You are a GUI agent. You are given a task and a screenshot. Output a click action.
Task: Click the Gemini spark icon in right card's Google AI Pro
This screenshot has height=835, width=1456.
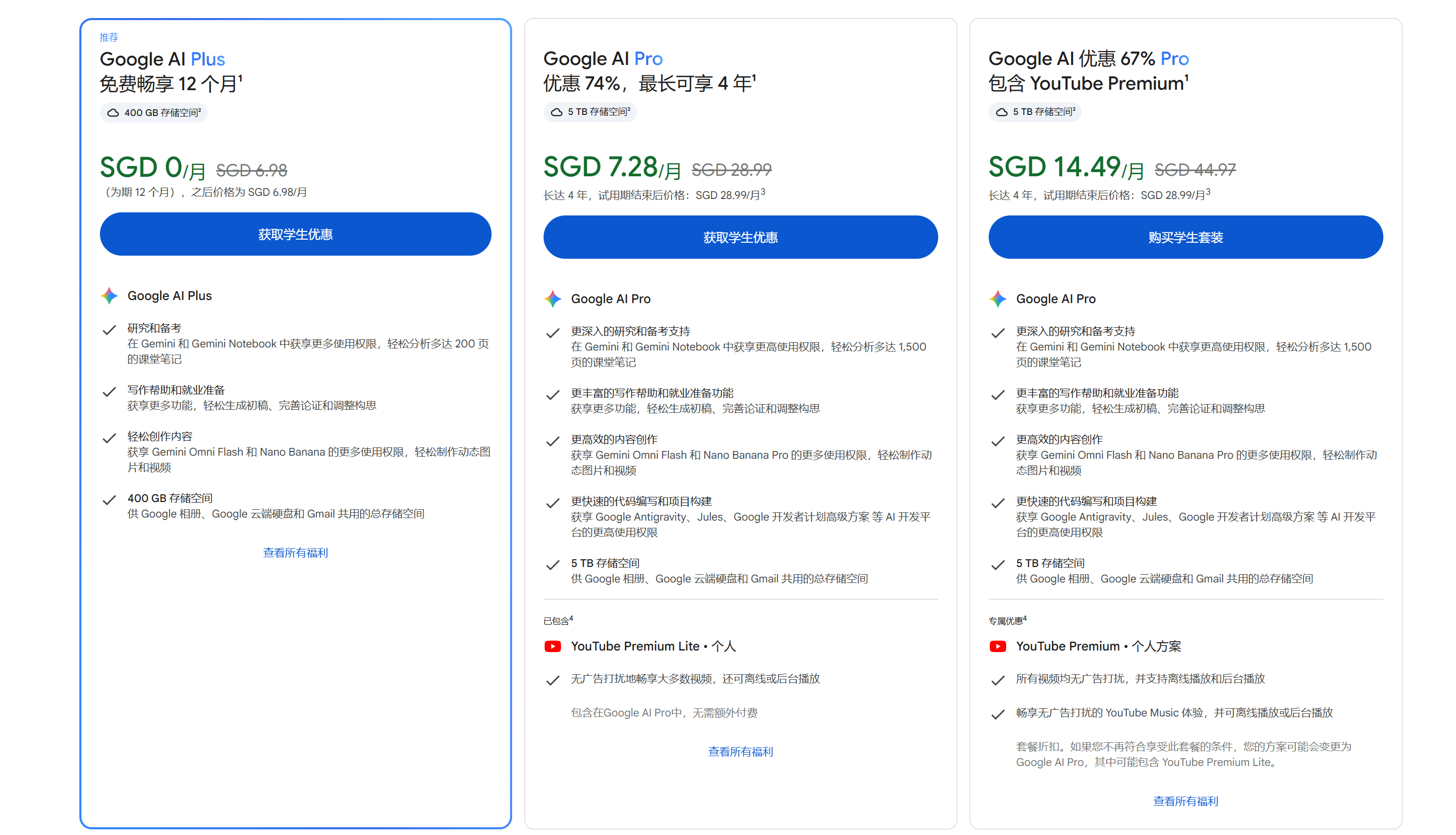[x=997, y=299]
